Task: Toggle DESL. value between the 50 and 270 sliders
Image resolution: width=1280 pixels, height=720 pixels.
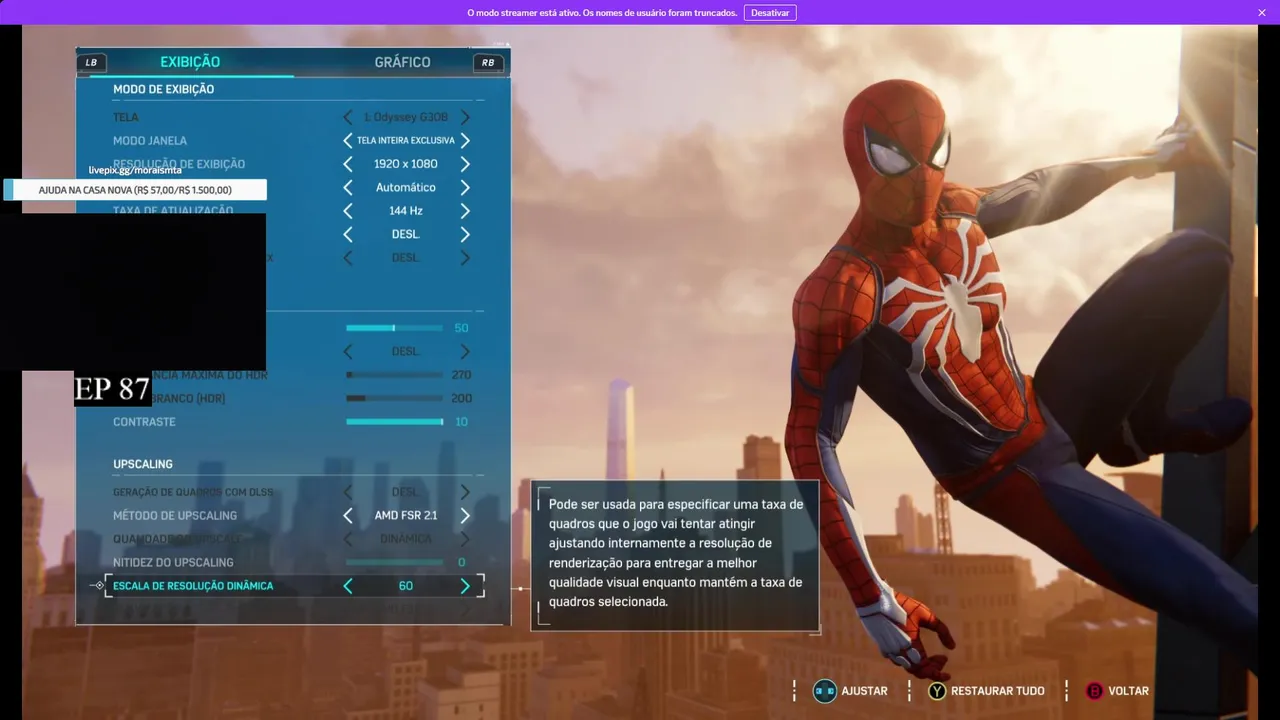Action: click(x=406, y=352)
